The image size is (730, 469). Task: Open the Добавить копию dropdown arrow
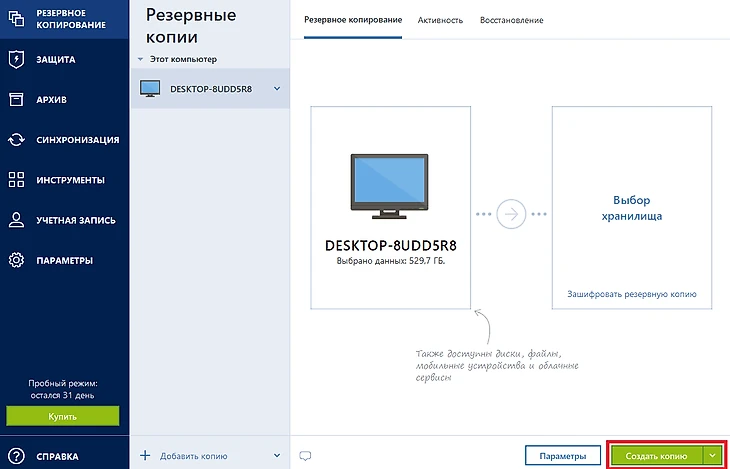(277, 455)
